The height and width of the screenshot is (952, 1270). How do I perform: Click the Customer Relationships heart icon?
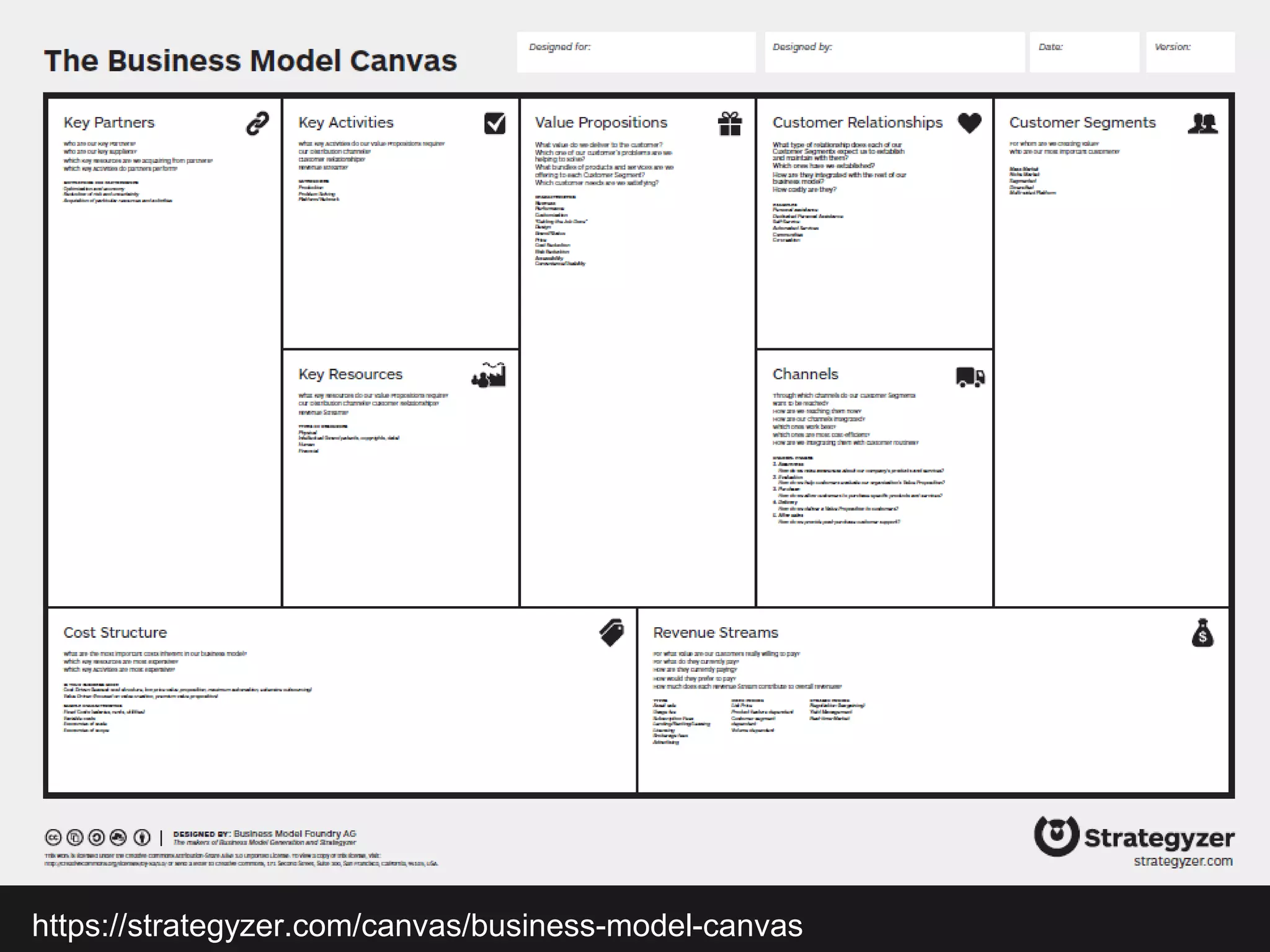[969, 123]
